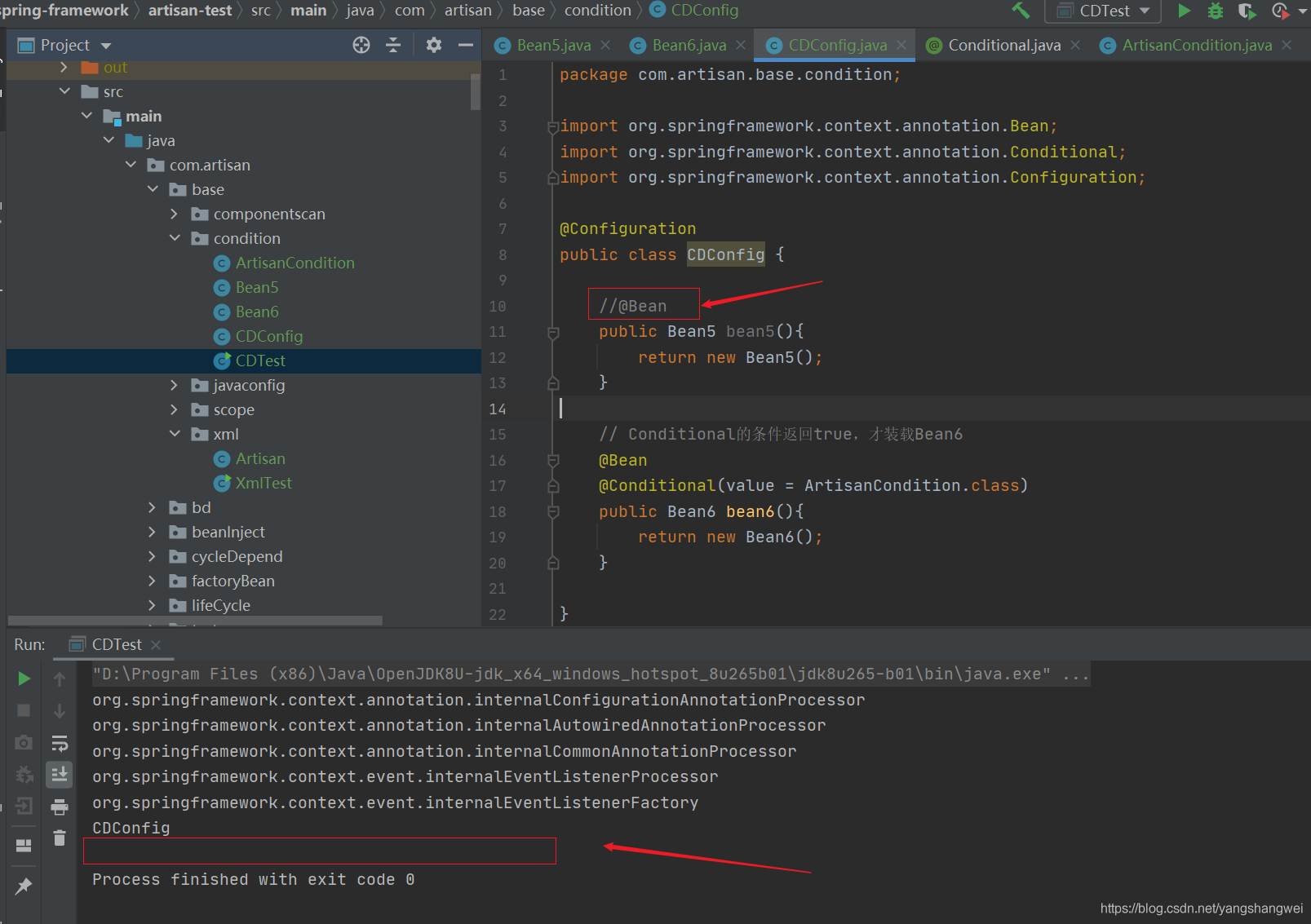The width and height of the screenshot is (1311, 924).
Task: Switch to the Bean5.java editor tab
Action: click(x=552, y=45)
